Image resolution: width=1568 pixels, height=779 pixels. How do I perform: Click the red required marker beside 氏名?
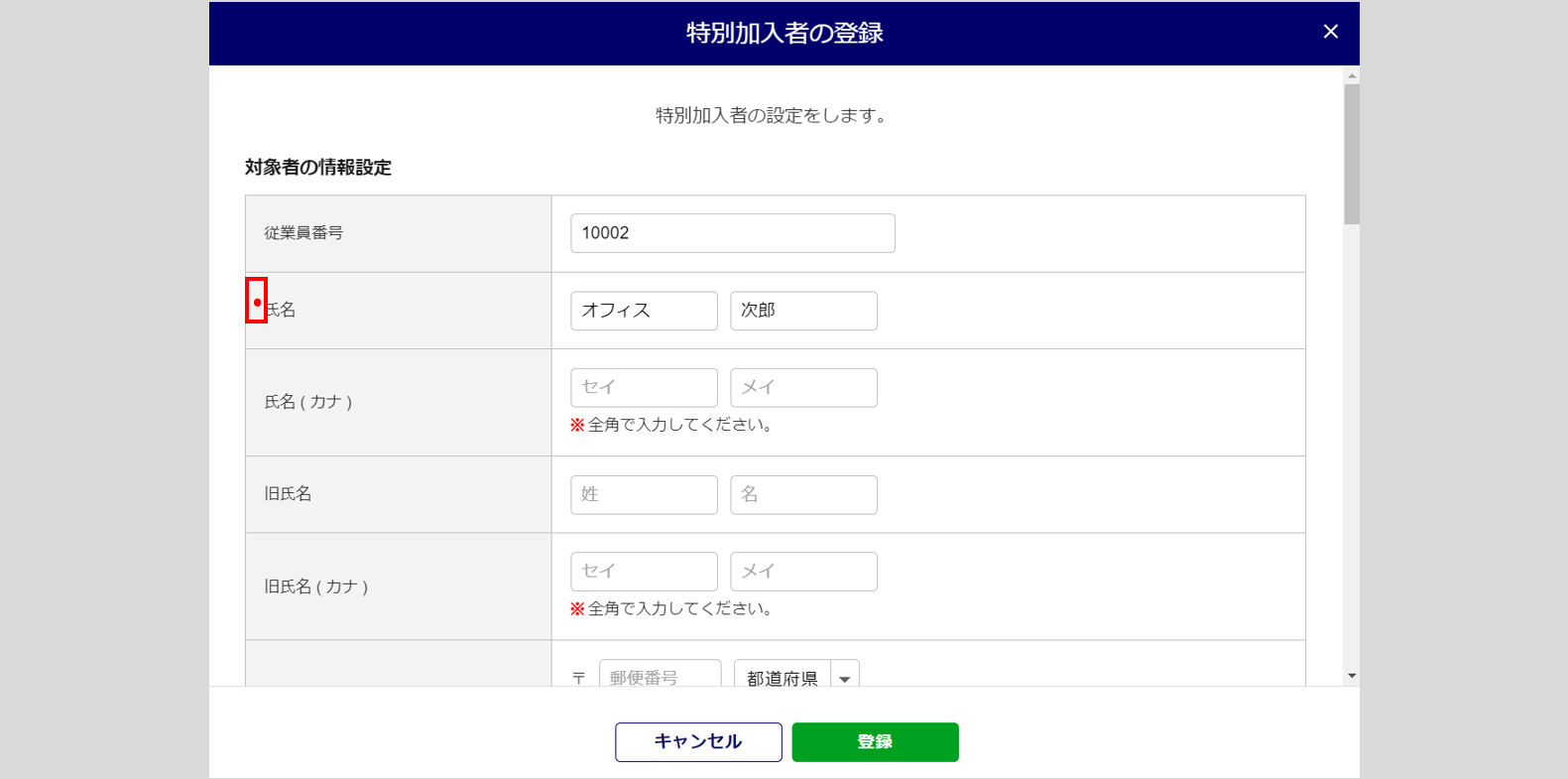pos(257,302)
